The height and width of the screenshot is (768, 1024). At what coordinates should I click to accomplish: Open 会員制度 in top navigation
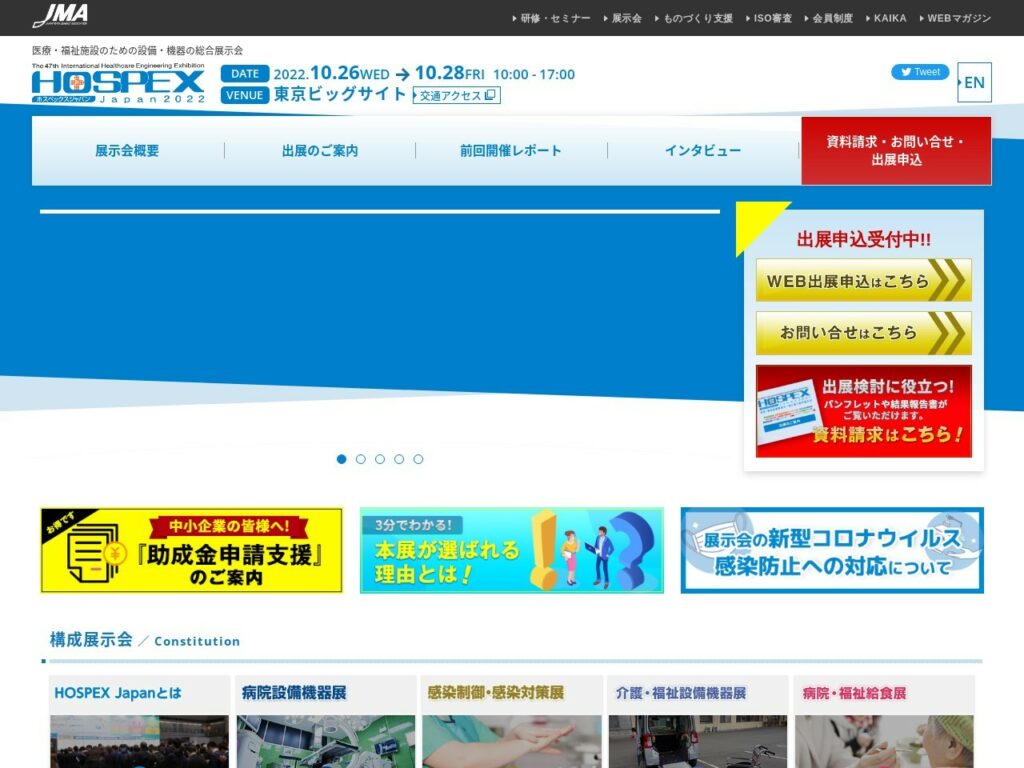[x=829, y=18]
